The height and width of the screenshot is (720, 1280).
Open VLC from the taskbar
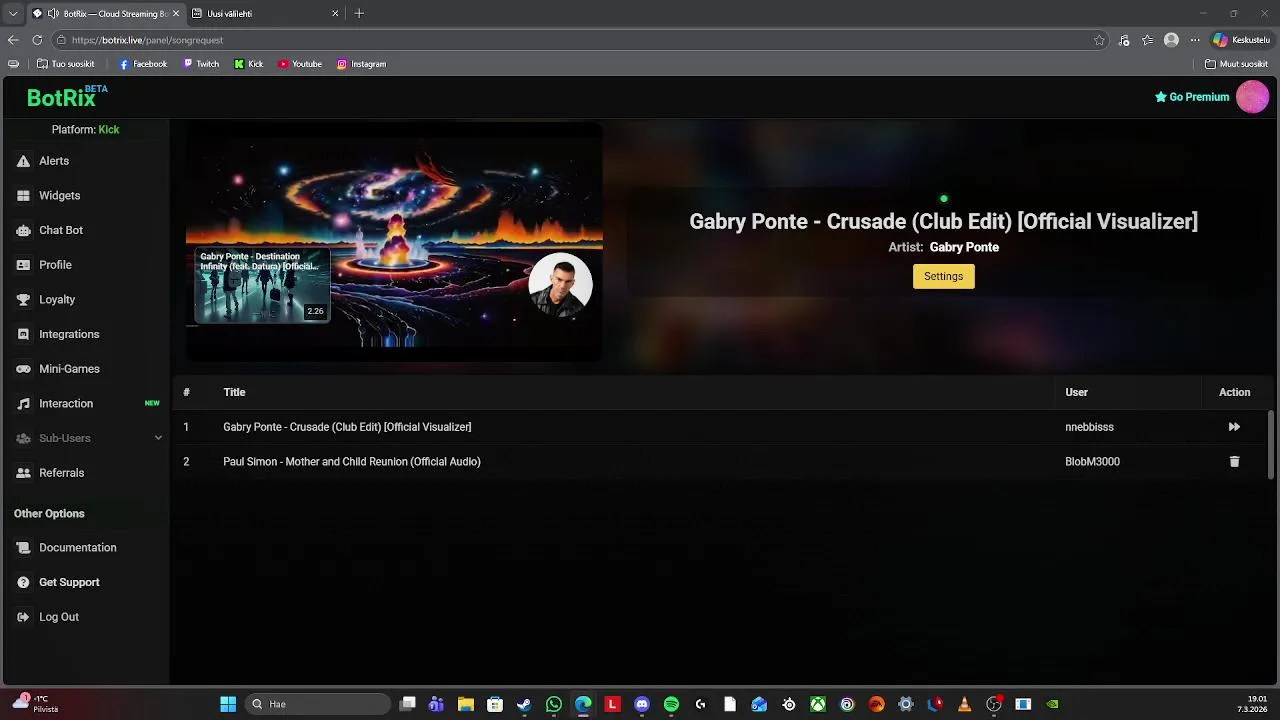(x=964, y=704)
